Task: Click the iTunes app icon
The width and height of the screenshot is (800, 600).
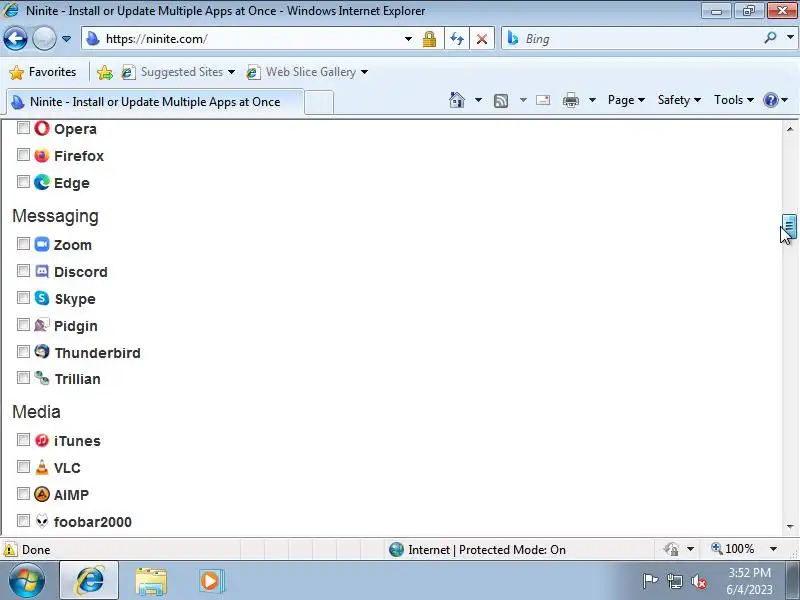Action: coord(42,440)
